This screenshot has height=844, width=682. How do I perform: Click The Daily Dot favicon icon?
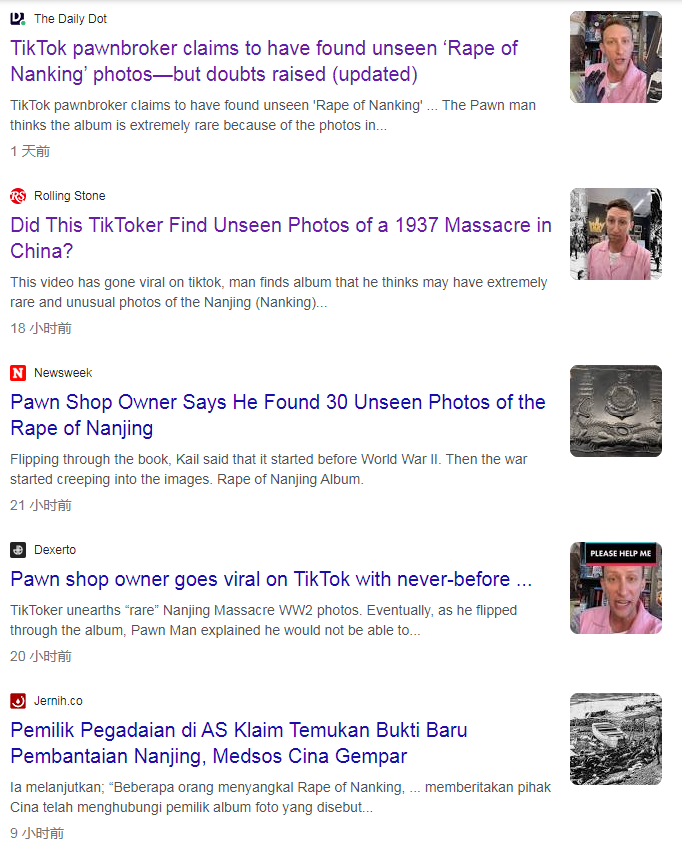18,19
